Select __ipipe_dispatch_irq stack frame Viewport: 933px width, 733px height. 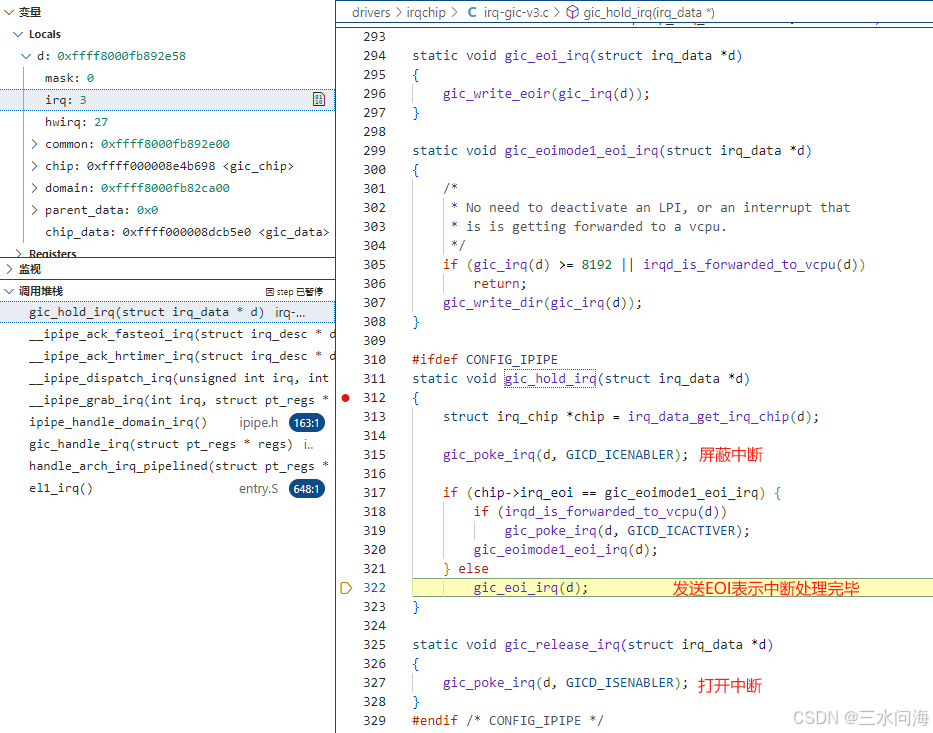(167, 378)
